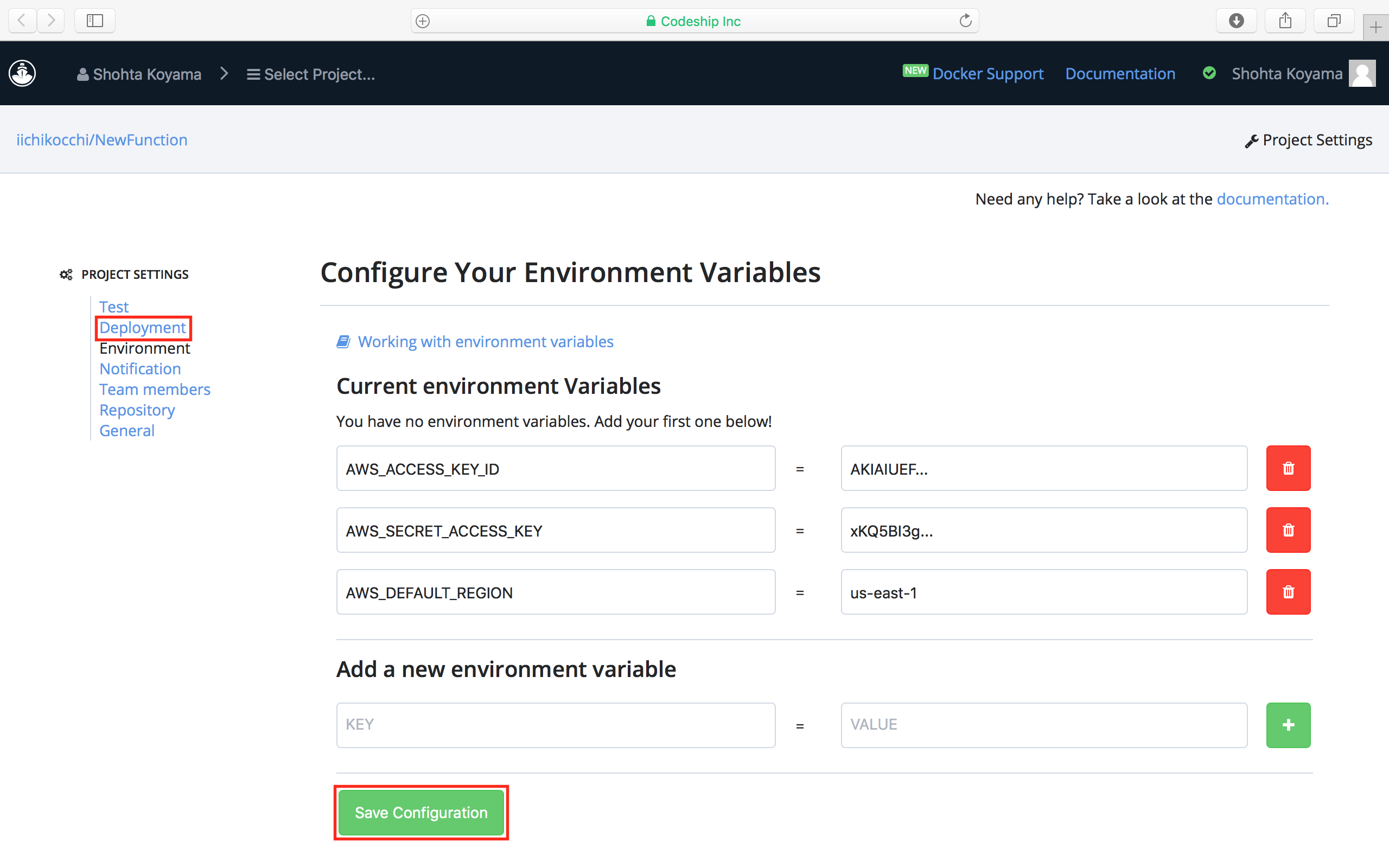Toggle the browser sidebar panel icon
The height and width of the screenshot is (868, 1389).
(95, 20)
